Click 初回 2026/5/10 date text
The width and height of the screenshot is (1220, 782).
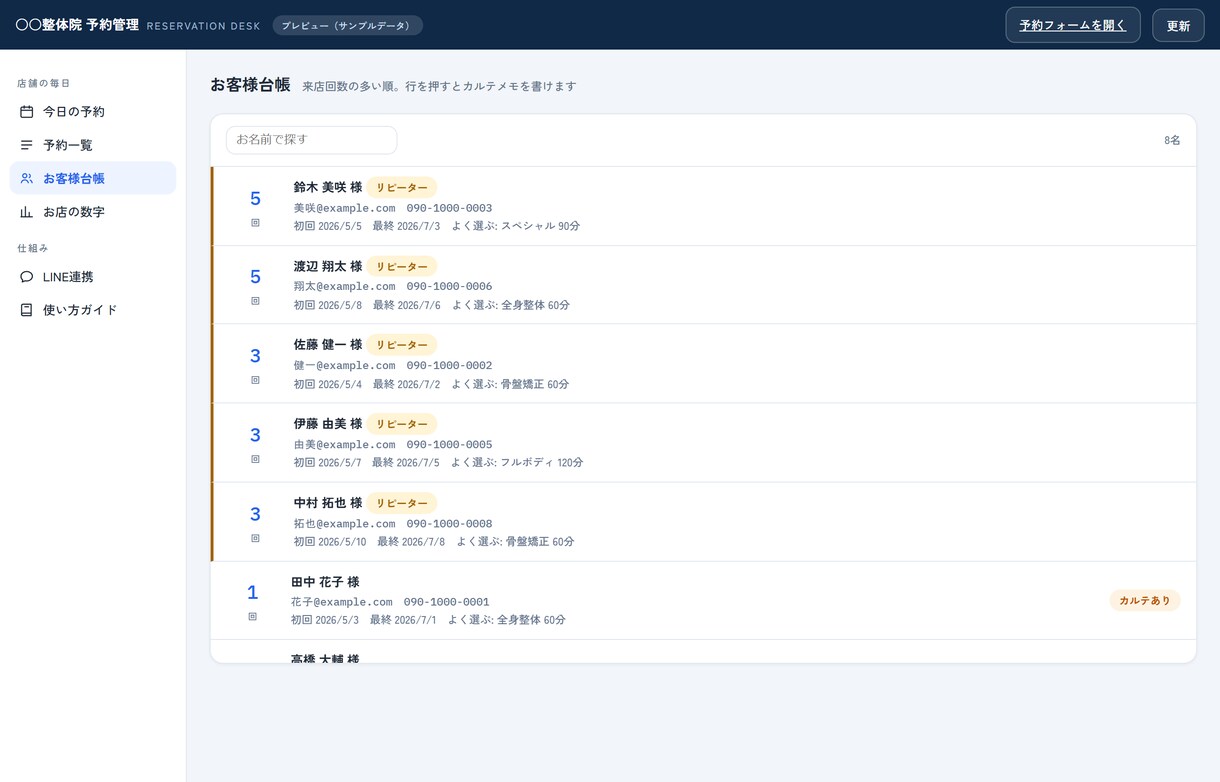point(330,542)
